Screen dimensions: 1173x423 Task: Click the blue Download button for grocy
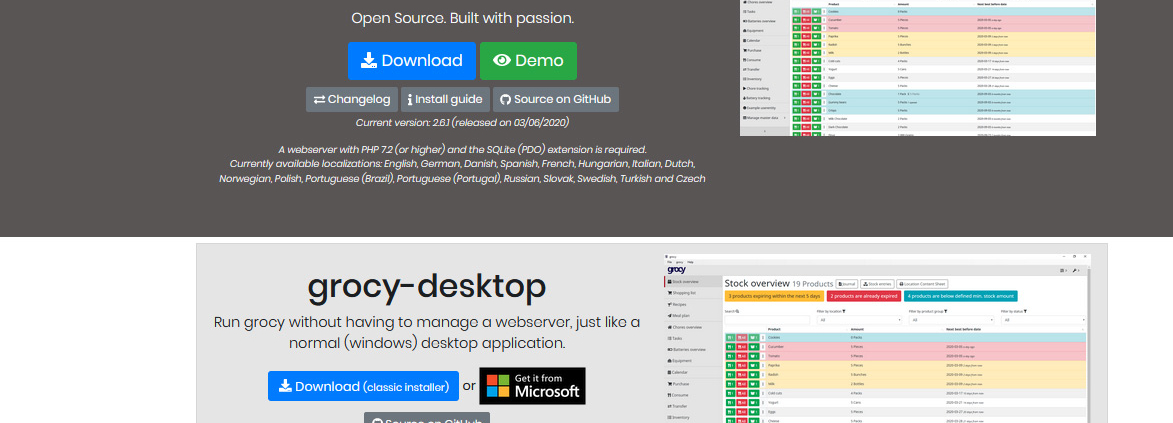[411, 61]
